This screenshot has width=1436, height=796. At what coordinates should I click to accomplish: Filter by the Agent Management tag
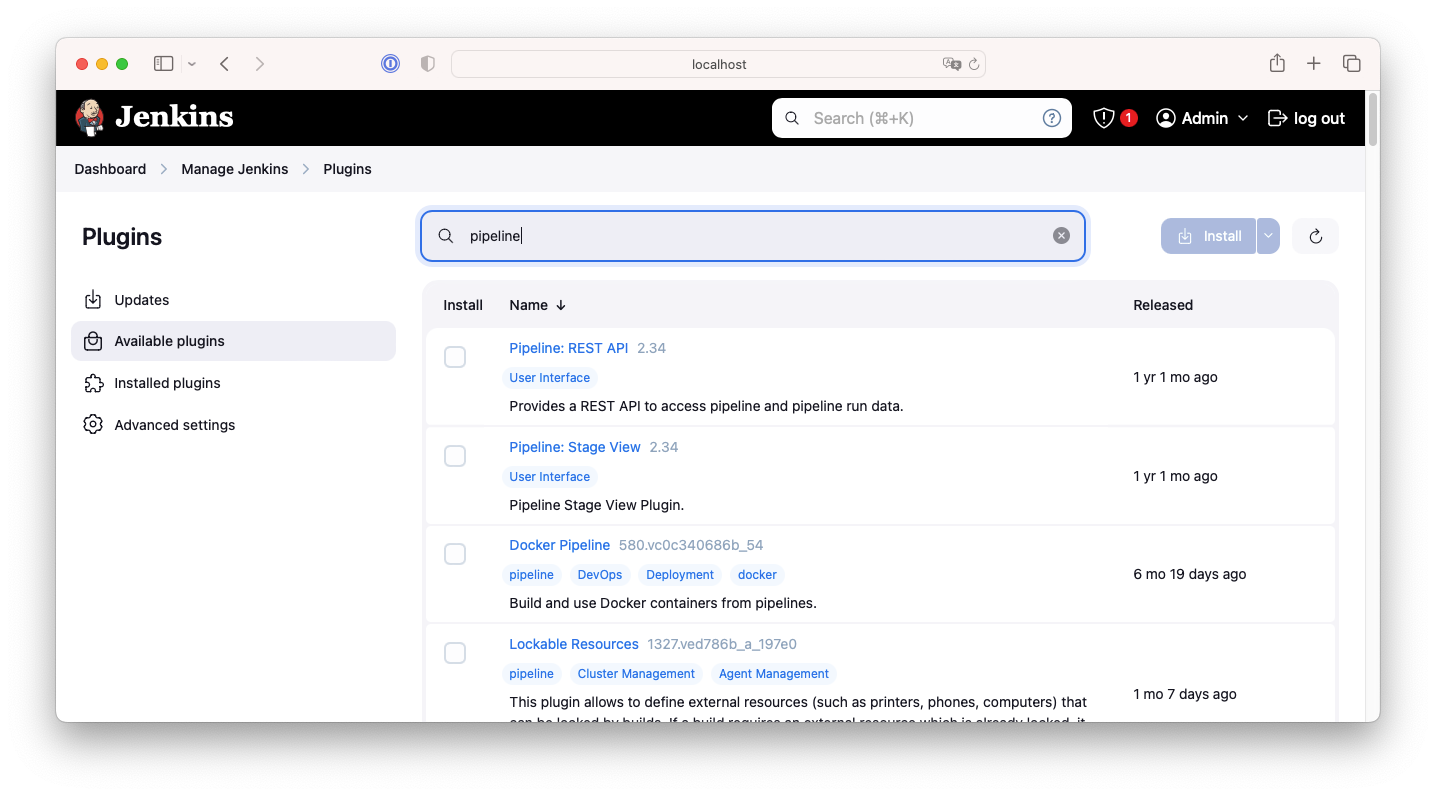[x=774, y=674]
